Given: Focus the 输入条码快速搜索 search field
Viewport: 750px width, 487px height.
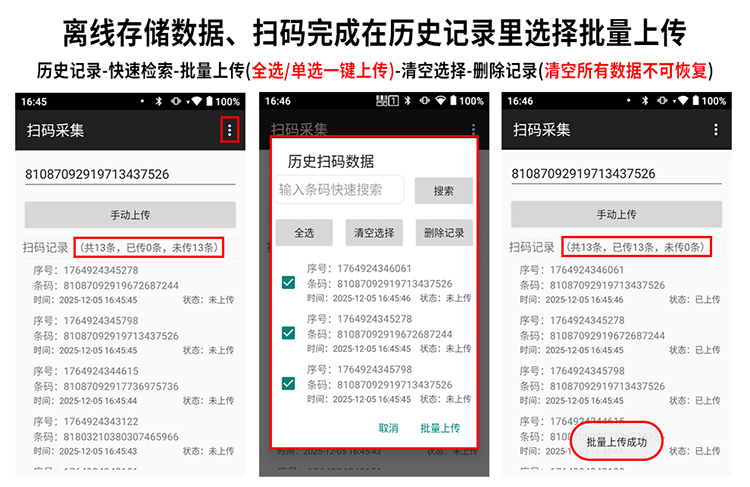Looking at the screenshot, I should coord(339,190).
